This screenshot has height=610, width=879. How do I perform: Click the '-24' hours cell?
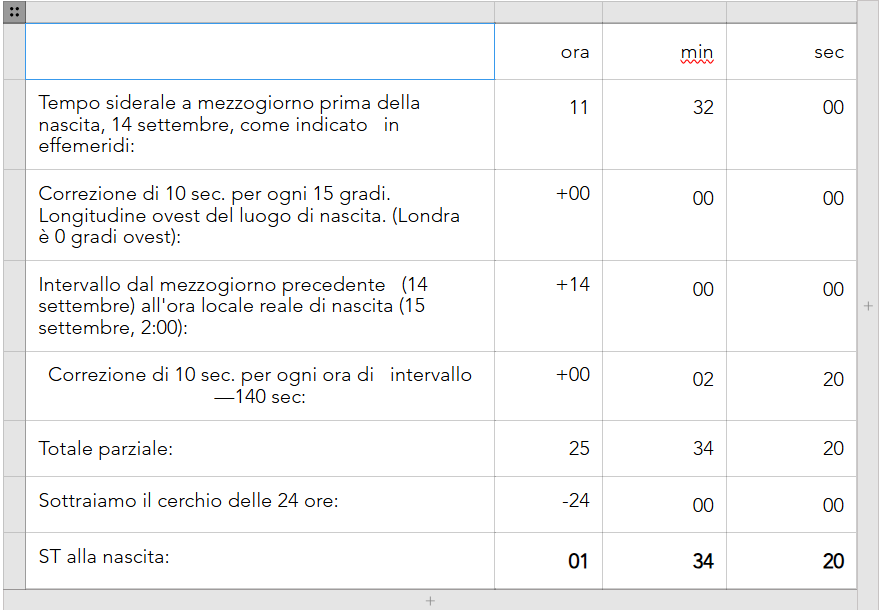548,505
